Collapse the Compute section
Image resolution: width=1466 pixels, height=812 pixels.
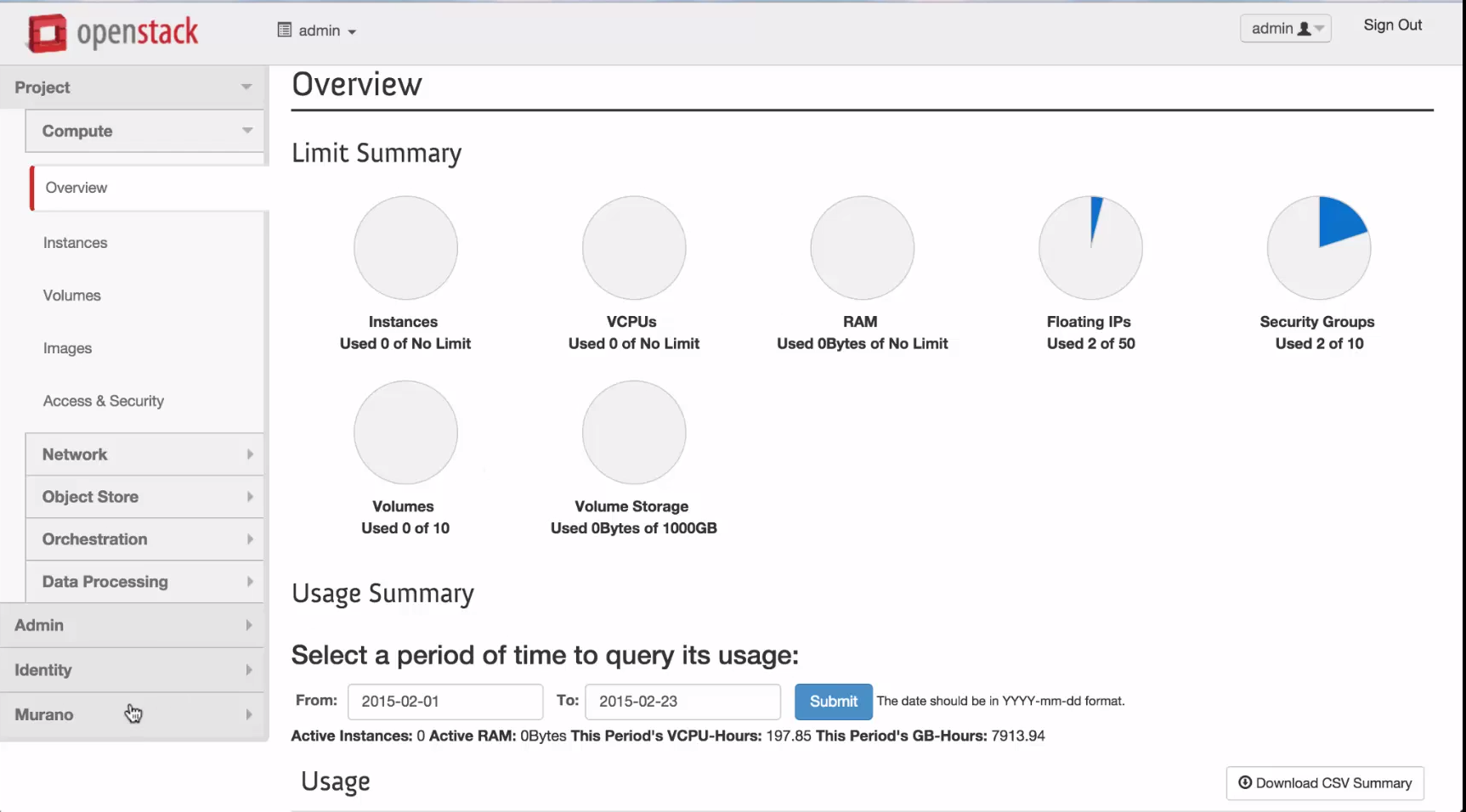tap(144, 131)
